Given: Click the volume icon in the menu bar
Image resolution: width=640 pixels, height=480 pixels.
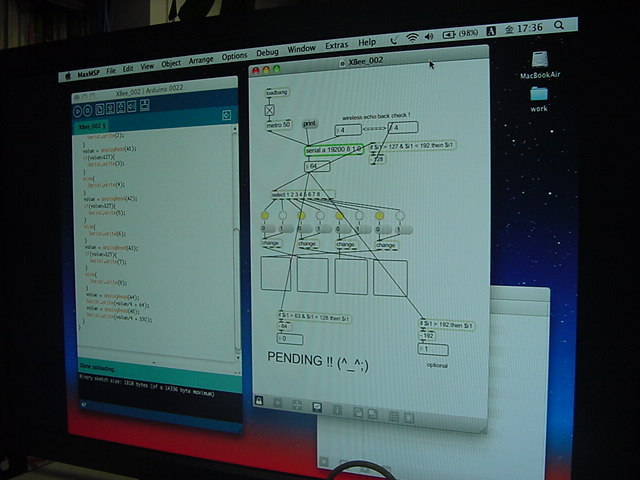Looking at the screenshot, I should [x=429, y=36].
